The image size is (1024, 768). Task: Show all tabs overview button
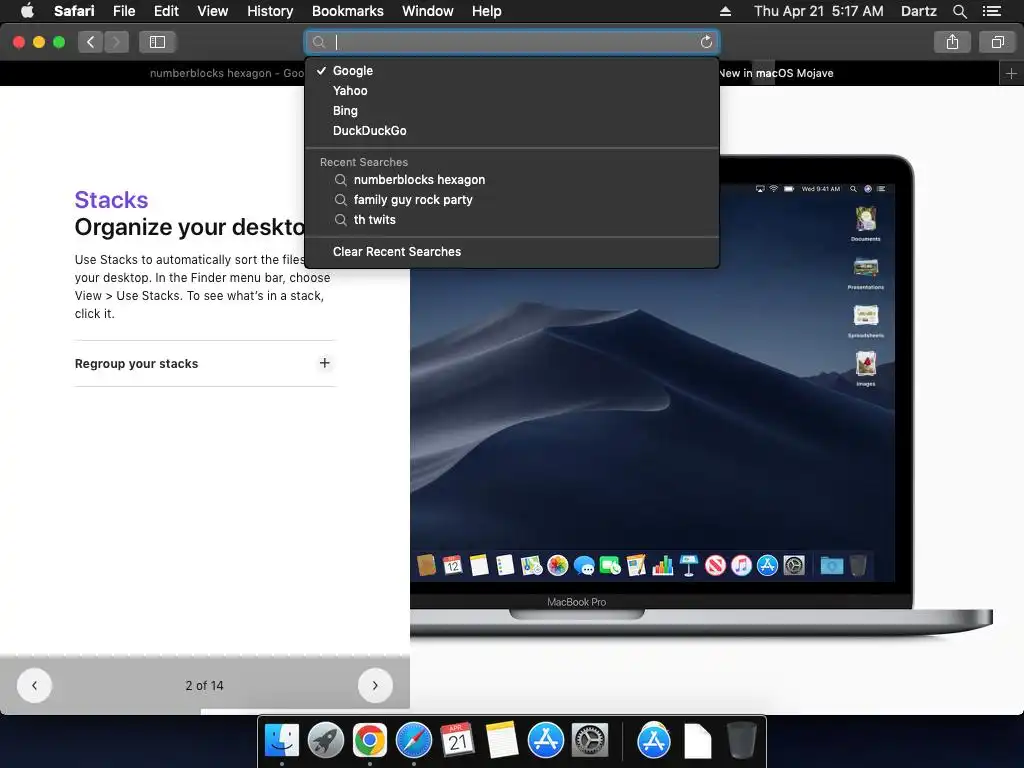click(997, 42)
